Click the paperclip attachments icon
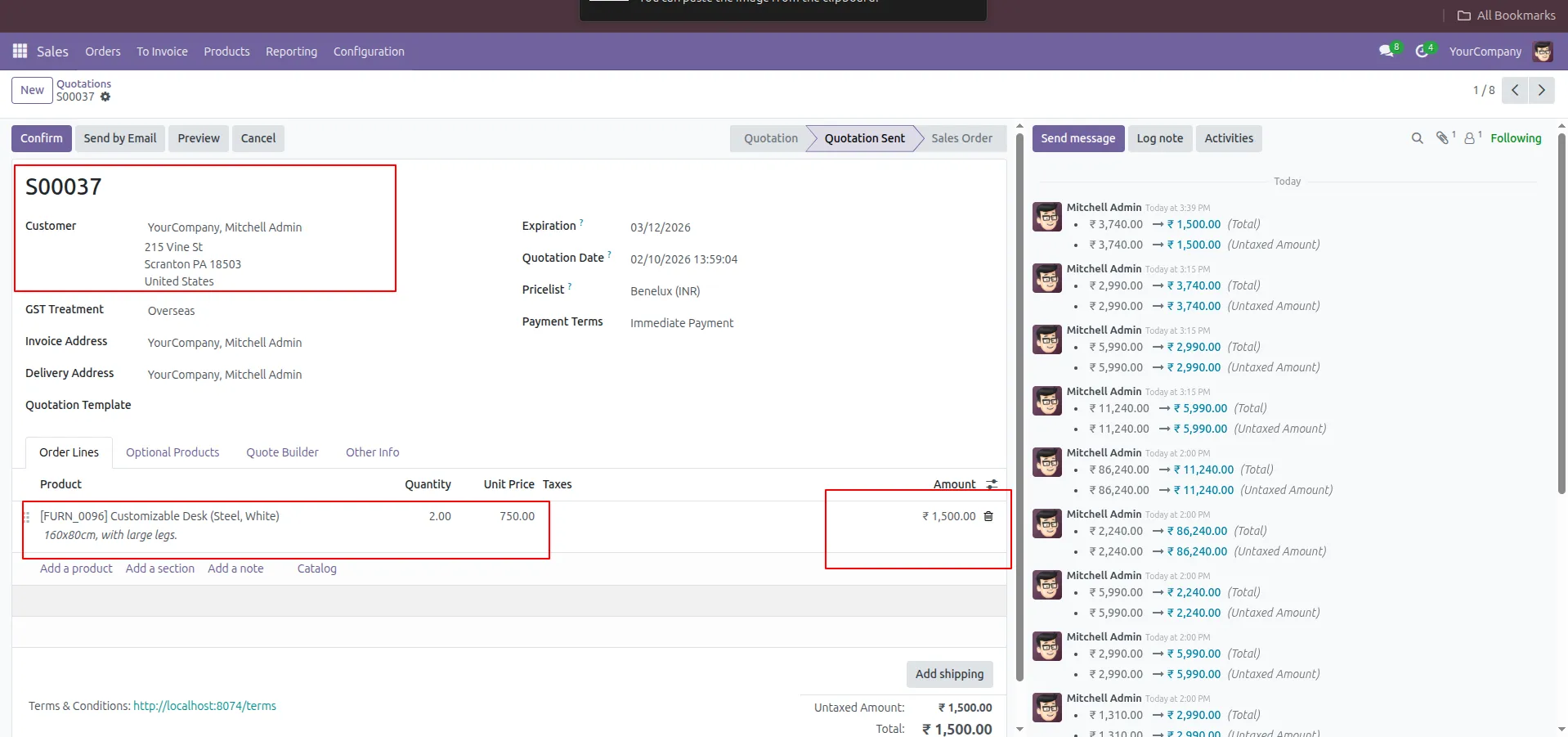The width and height of the screenshot is (1568, 737). pos(1442,138)
